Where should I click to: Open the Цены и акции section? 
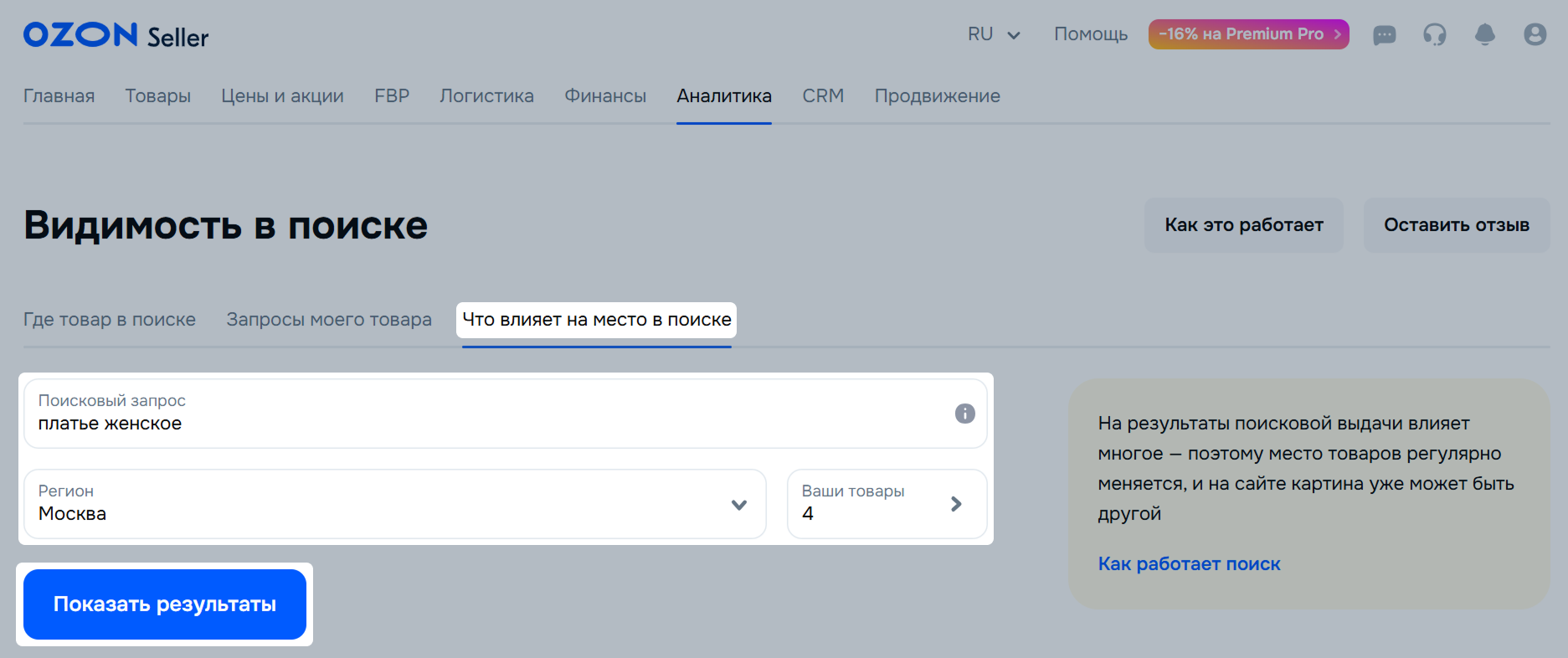(282, 96)
